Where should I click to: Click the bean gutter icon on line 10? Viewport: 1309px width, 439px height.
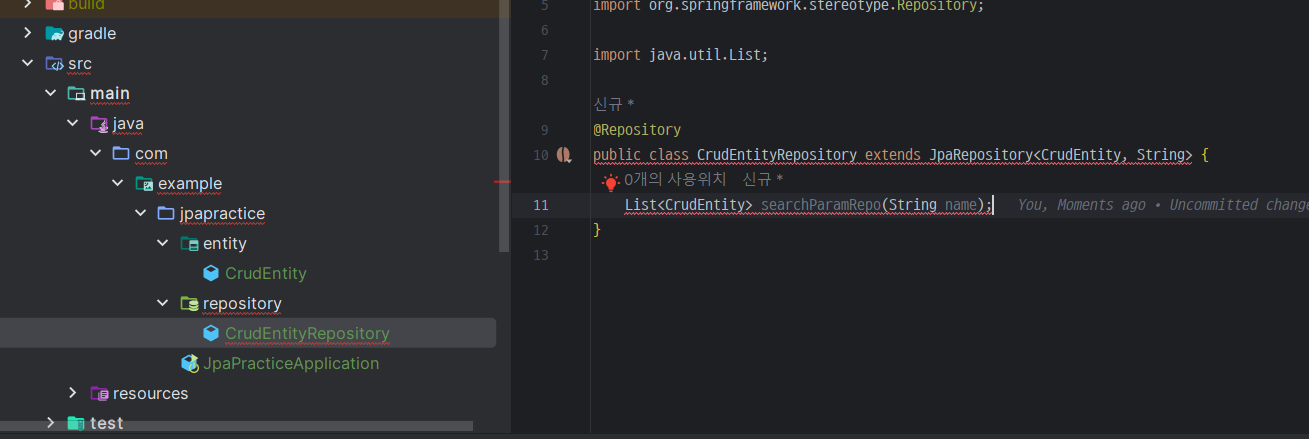(x=564, y=155)
